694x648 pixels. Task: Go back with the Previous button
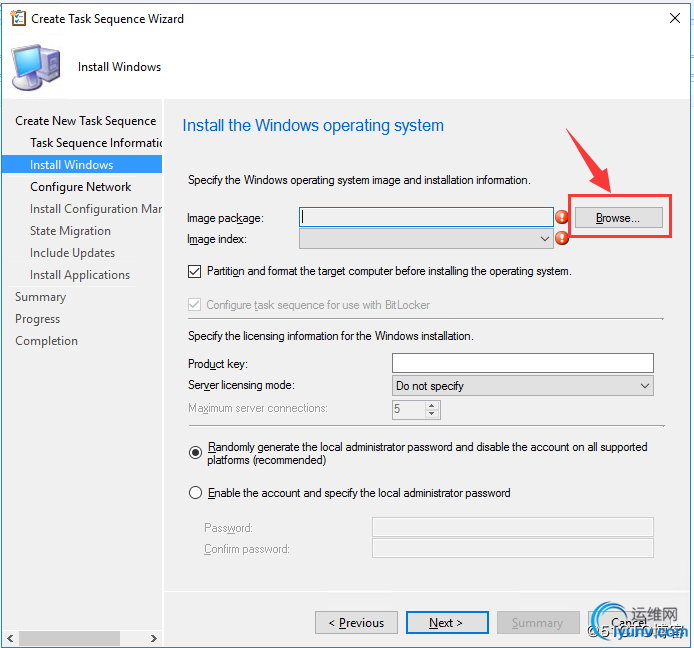(356, 623)
